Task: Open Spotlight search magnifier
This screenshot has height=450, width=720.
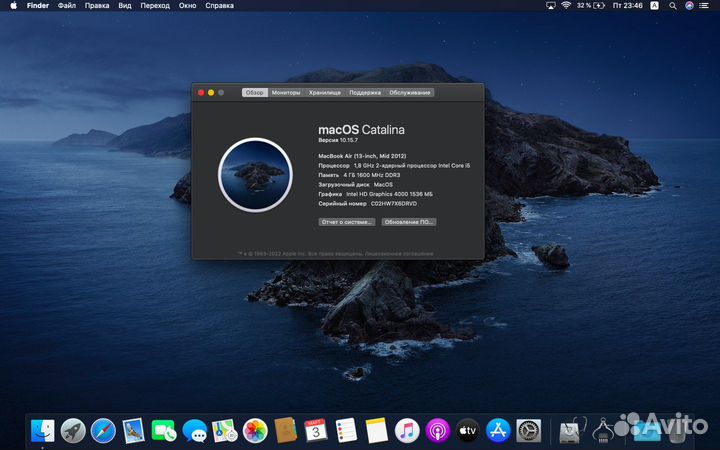Action: coord(673,6)
